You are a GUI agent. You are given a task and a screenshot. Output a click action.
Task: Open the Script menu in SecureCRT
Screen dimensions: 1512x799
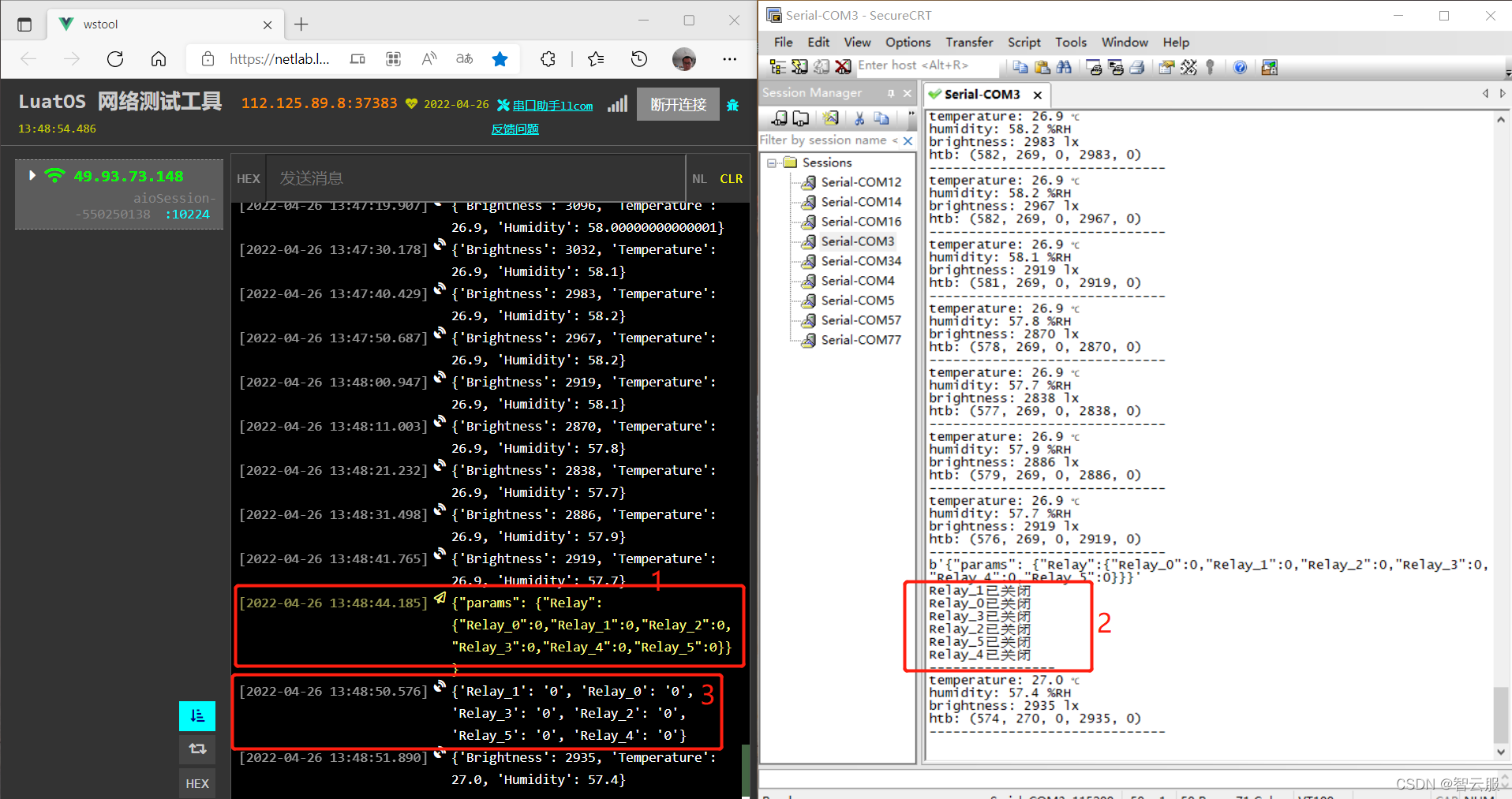coord(1024,42)
